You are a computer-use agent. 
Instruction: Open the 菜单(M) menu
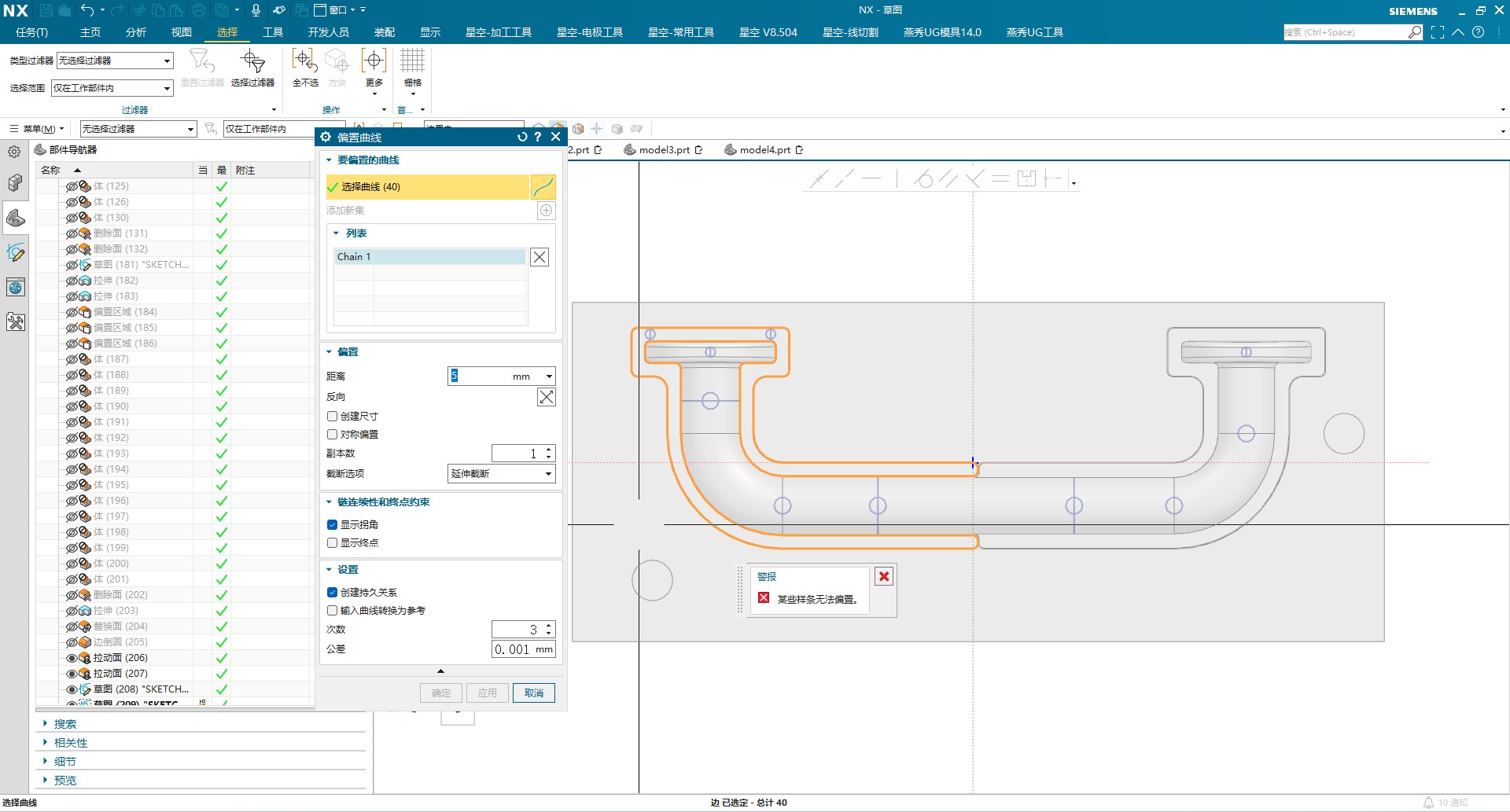tap(36, 129)
